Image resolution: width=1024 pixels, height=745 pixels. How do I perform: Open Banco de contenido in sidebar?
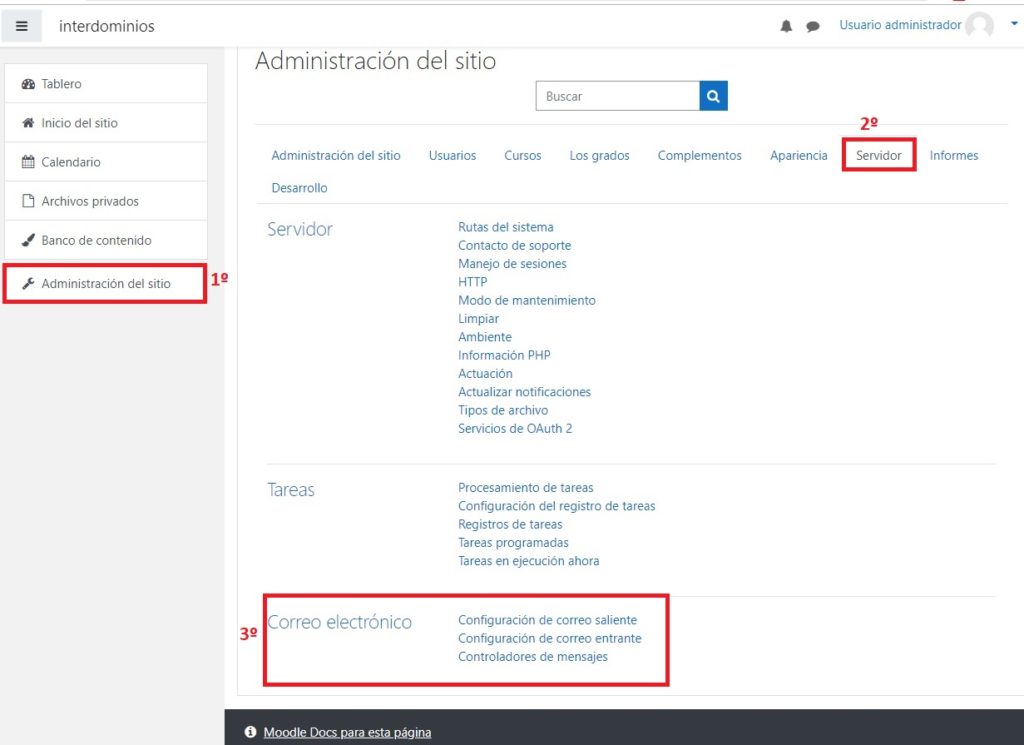(106, 240)
